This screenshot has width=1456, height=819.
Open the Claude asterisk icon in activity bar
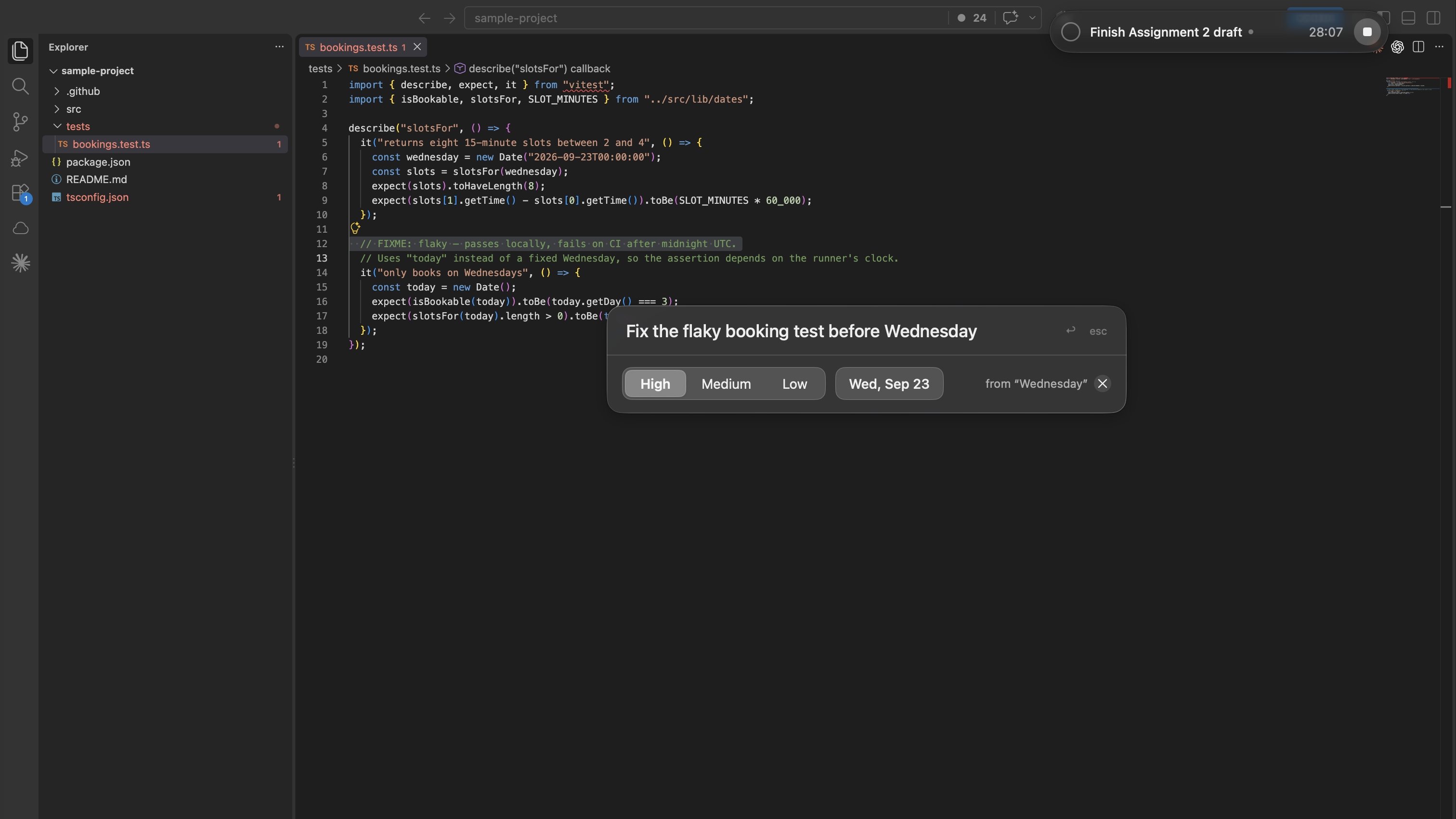[x=20, y=263]
